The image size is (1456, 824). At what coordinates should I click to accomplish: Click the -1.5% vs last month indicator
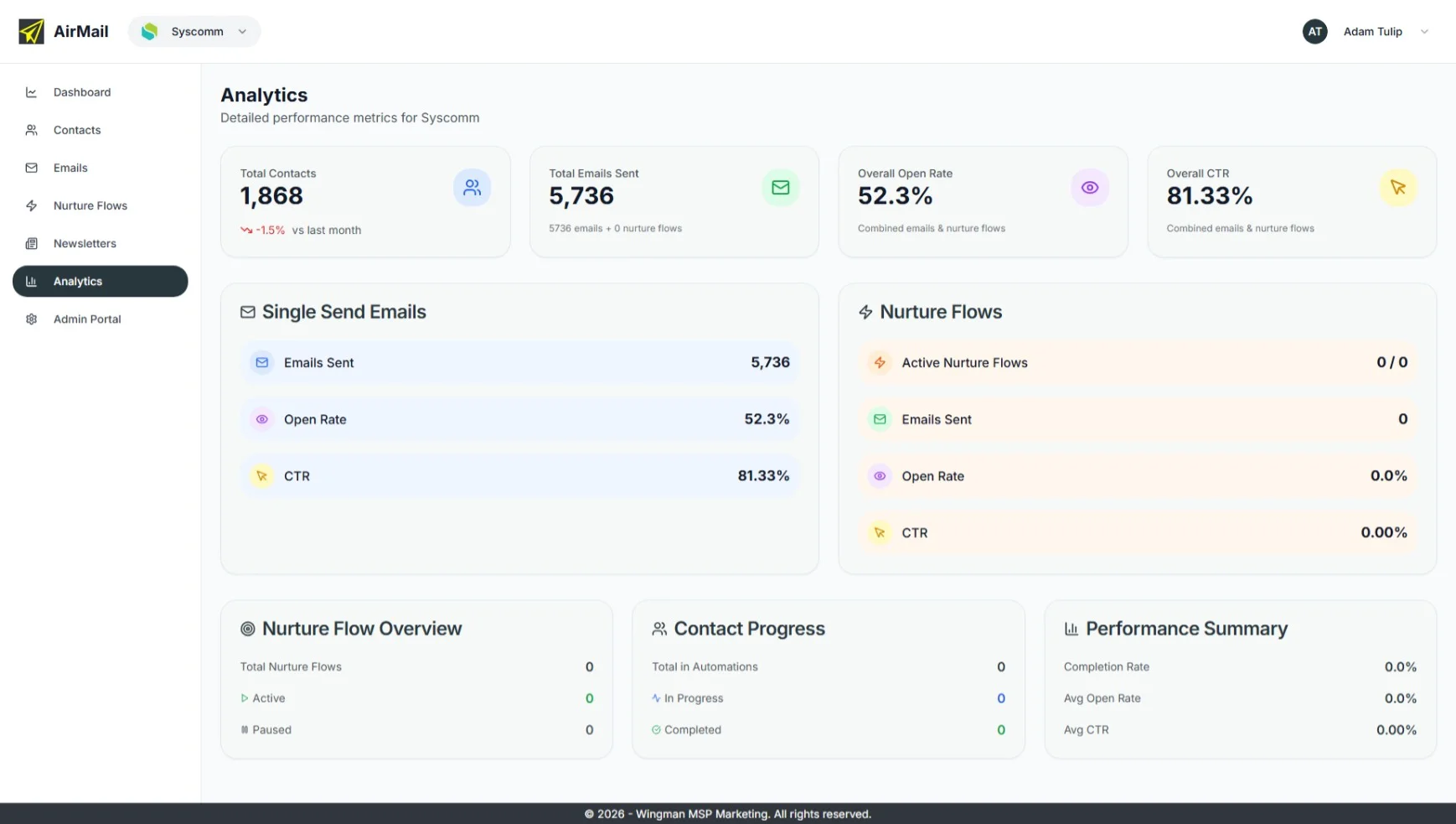pyautogui.click(x=300, y=229)
